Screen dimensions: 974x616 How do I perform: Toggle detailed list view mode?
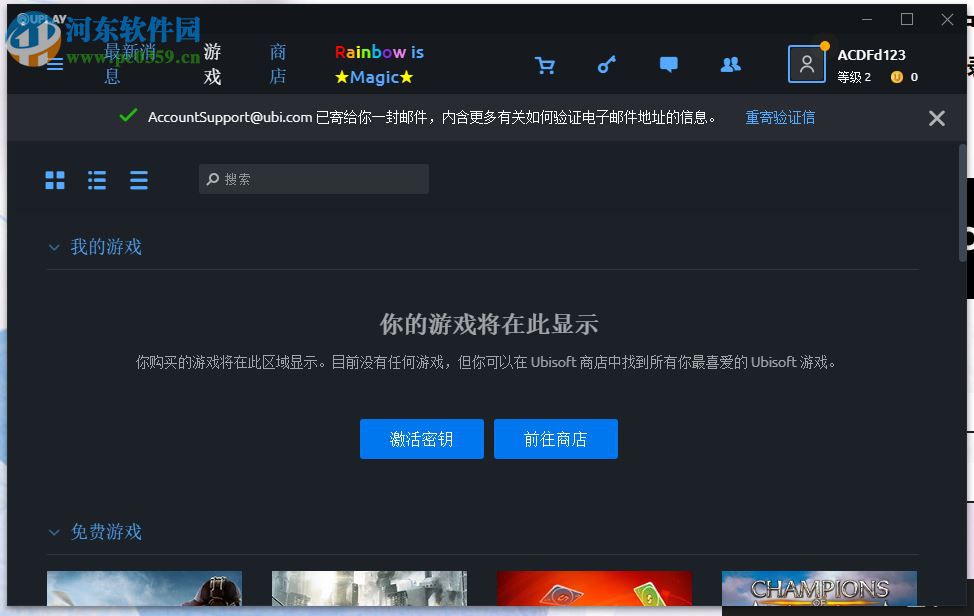tap(138, 180)
